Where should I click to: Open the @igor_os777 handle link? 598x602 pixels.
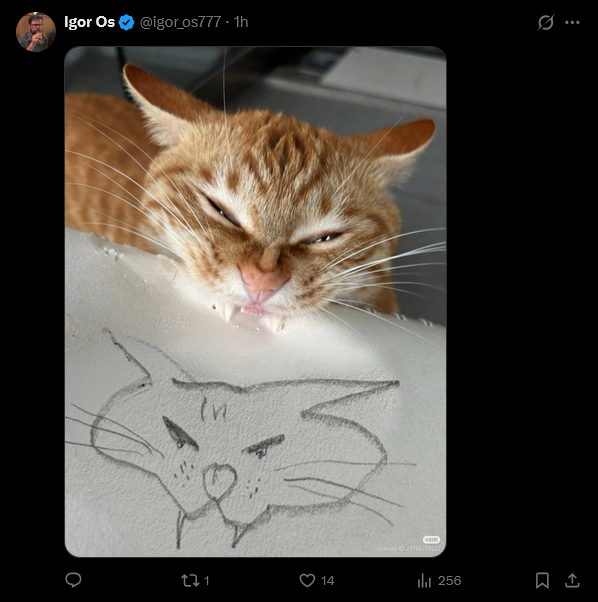click(x=180, y=22)
